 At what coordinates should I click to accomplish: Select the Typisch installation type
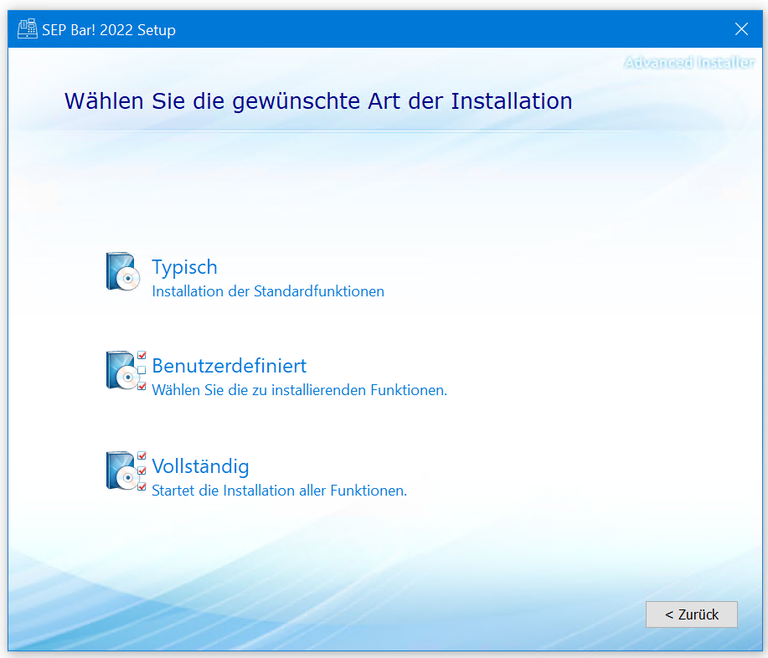(x=185, y=267)
